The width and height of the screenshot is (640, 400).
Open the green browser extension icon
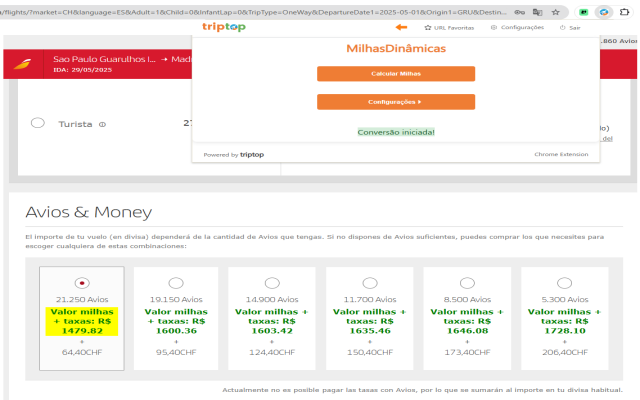click(x=584, y=12)
